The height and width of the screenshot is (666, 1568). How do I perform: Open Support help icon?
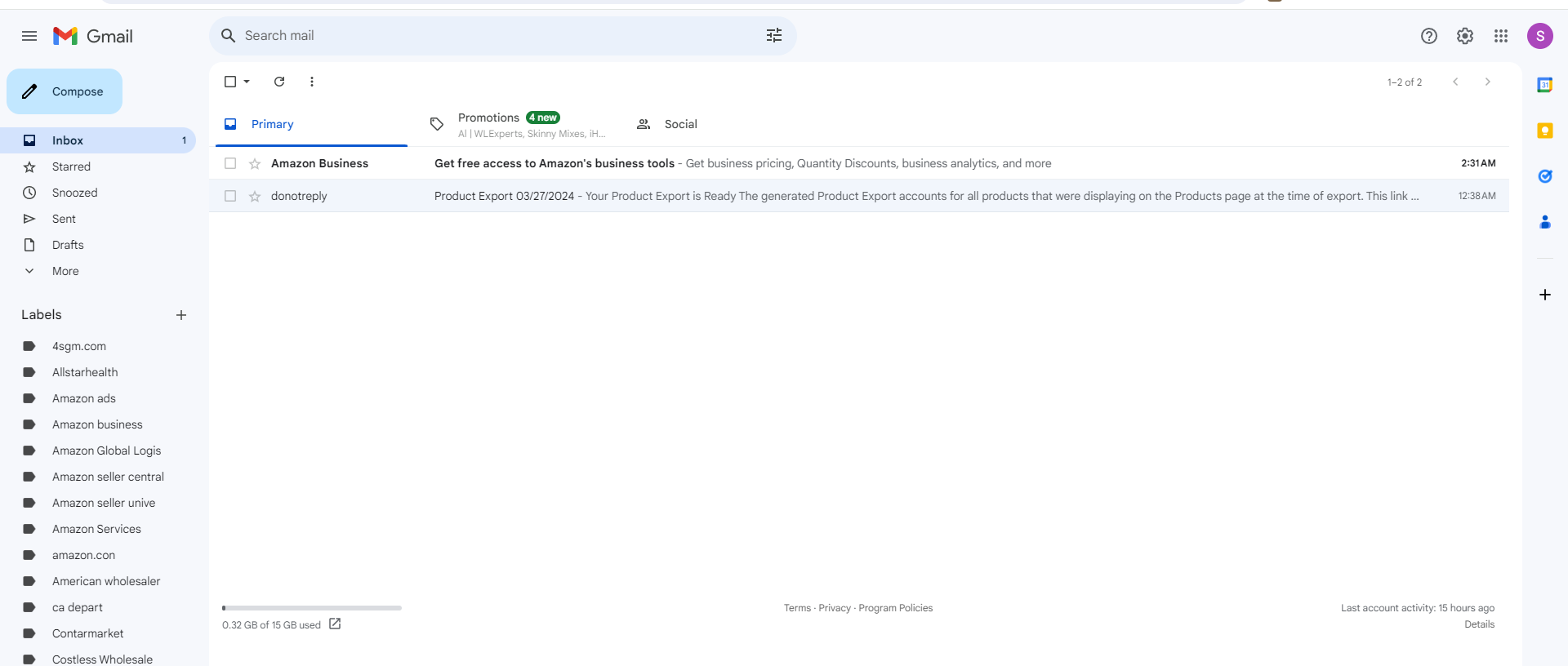(x=1429, y=36)
